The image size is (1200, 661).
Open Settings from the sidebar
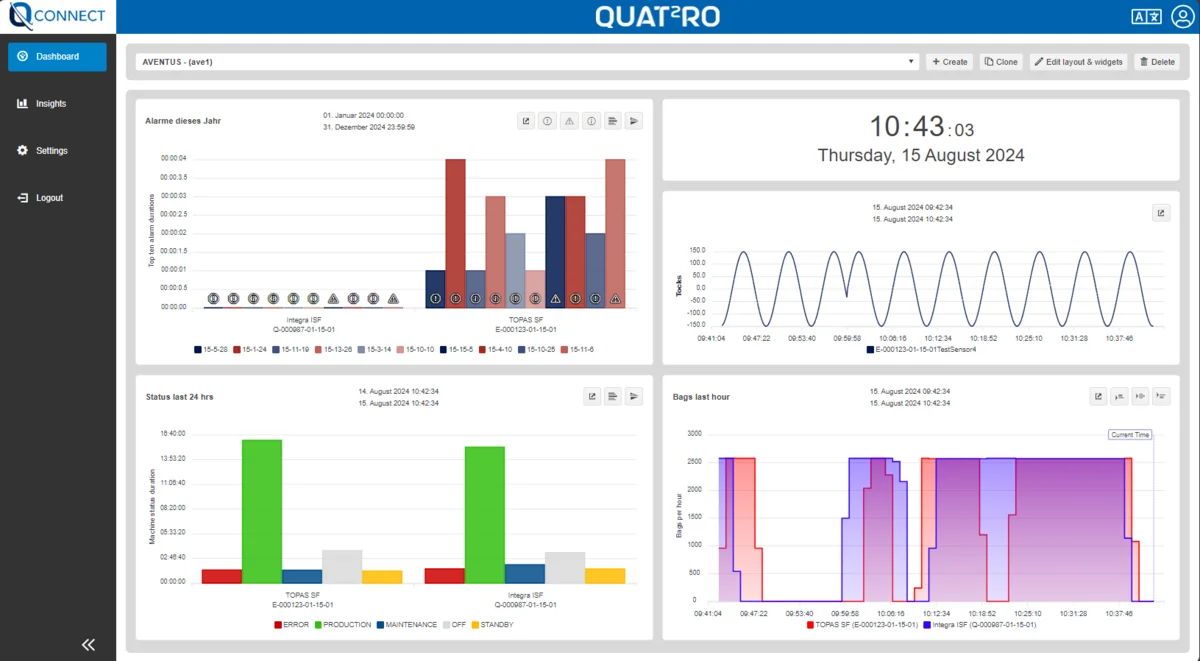(x=51, y=151)
